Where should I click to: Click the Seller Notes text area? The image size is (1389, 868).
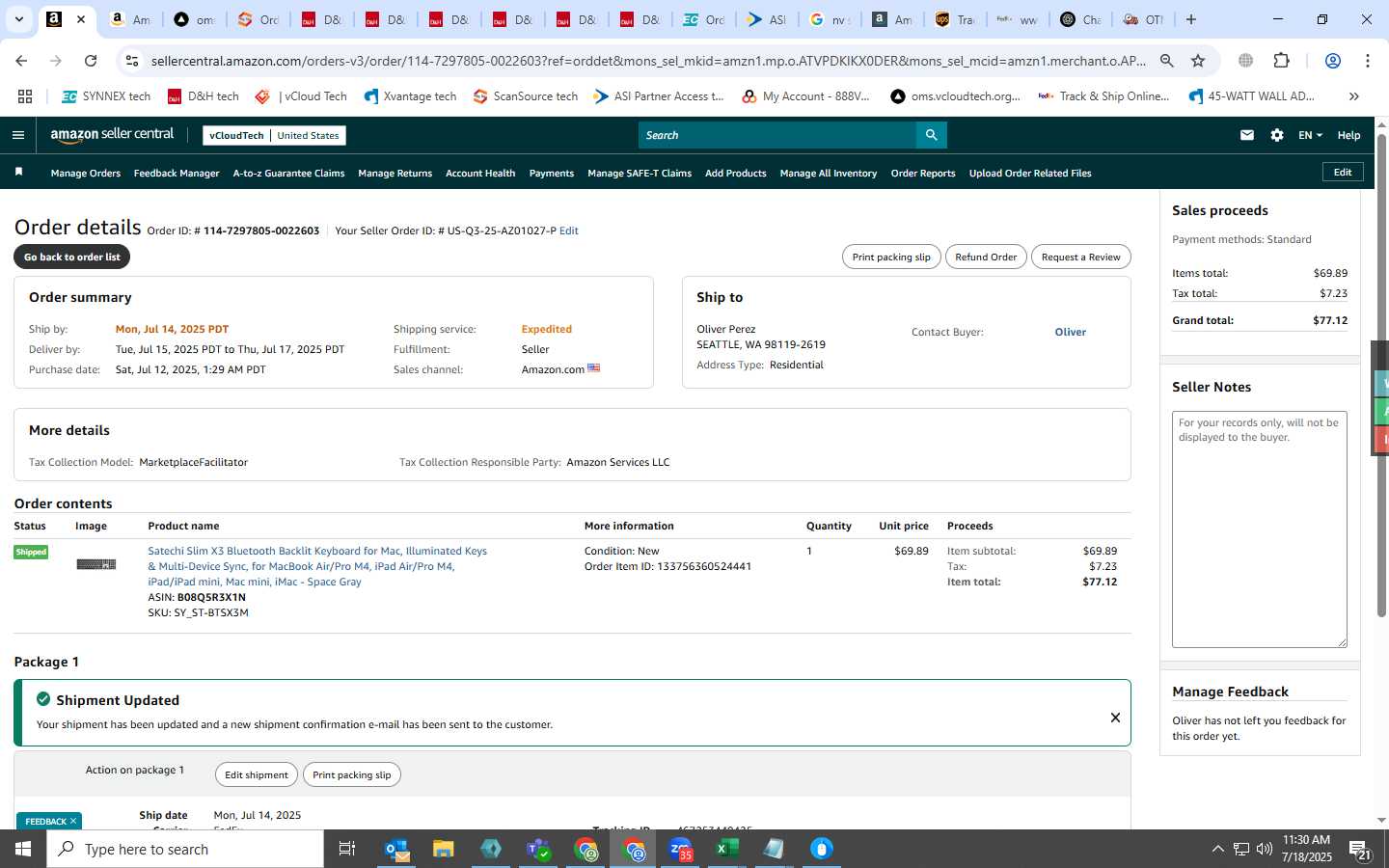pos(1259,529)
